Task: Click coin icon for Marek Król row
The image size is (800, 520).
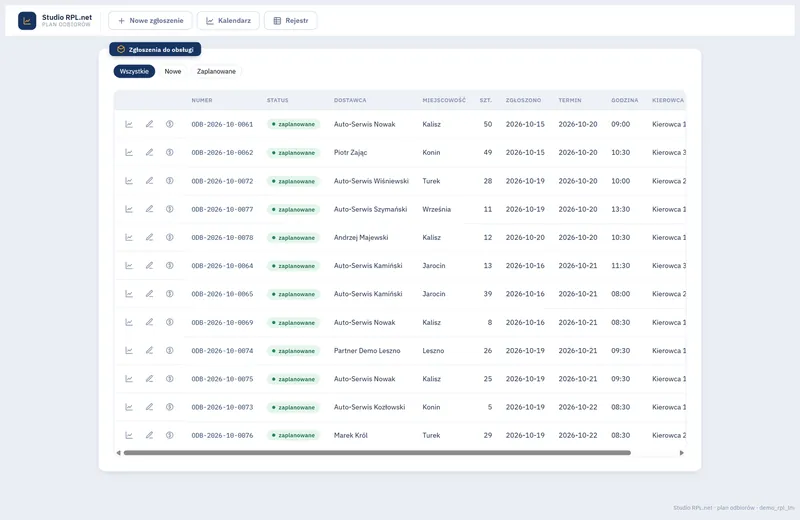Action: 170,435
